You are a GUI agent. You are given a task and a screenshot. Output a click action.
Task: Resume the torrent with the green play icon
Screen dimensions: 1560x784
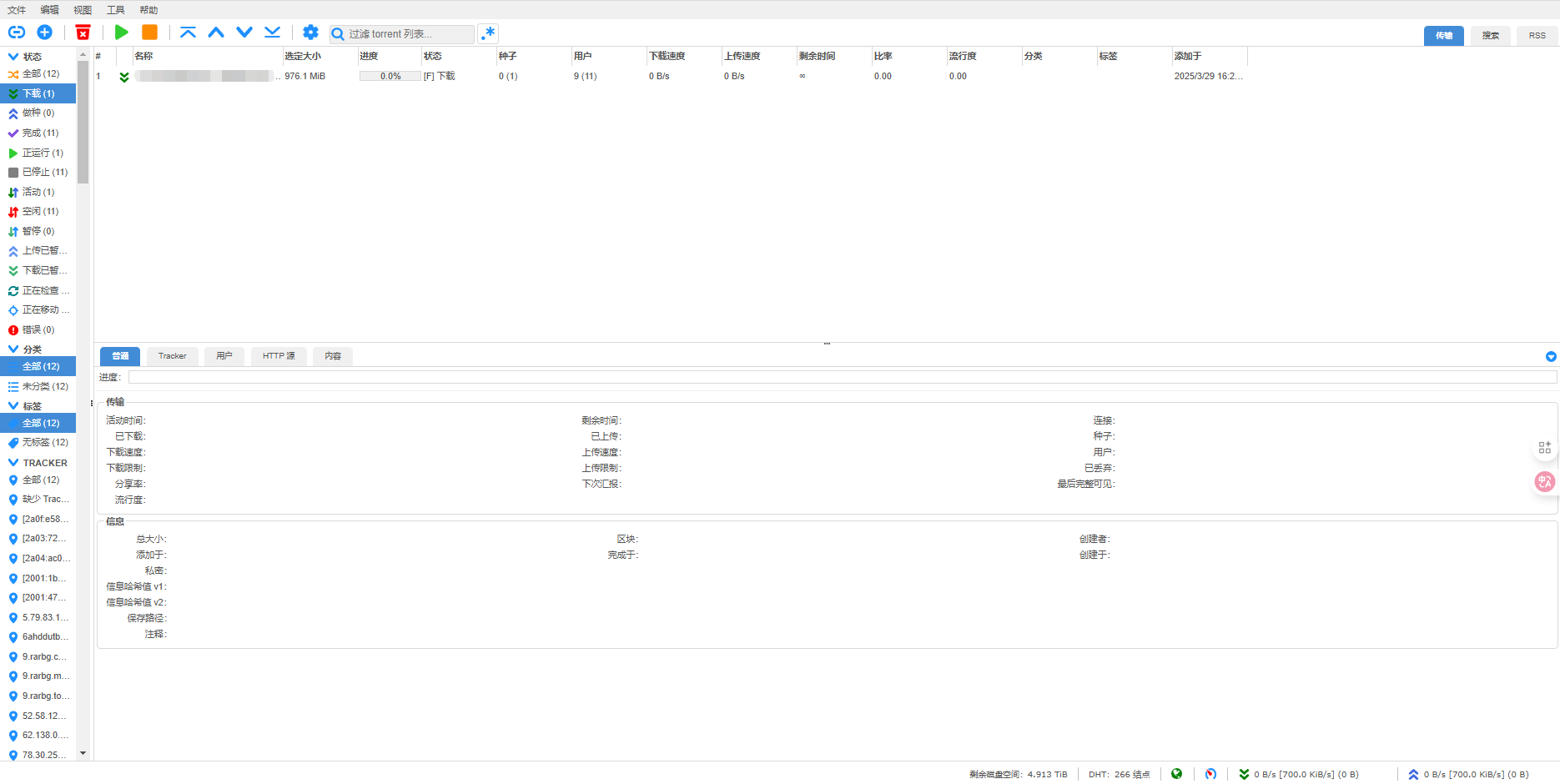pos(121,32)
